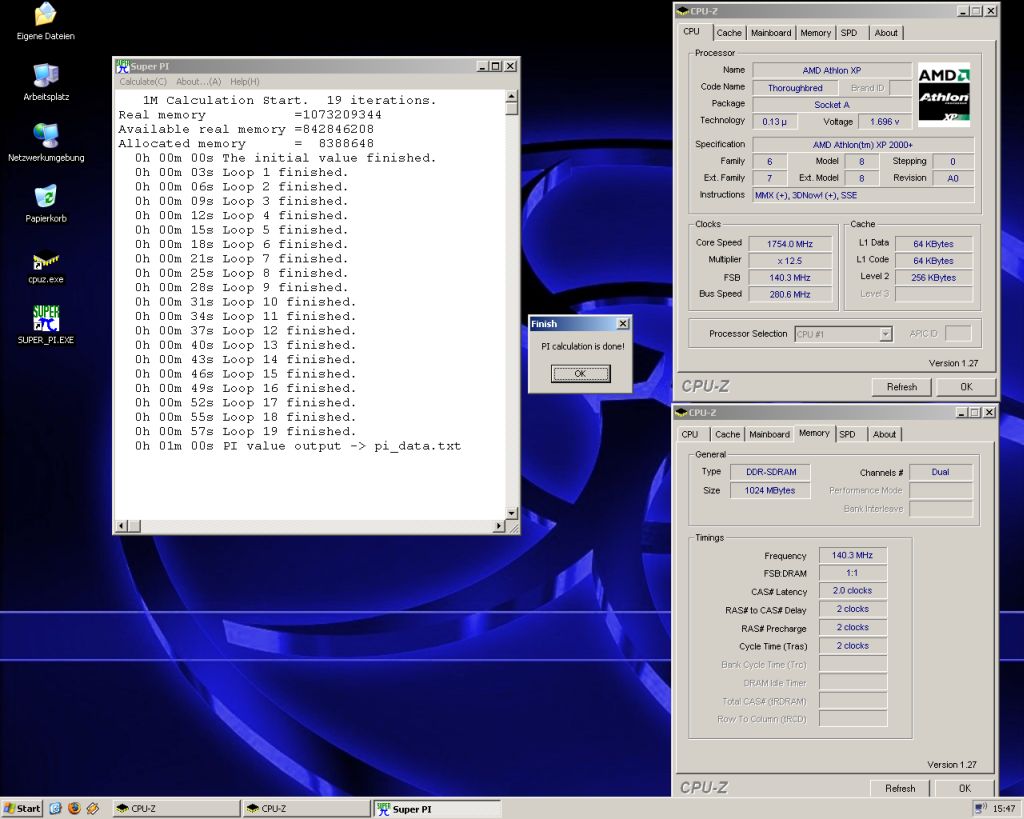The width and height of the screenshot is (1024, 819).
Task: Click Specification AMD Athlon(tm) XP 2000+ field
Action: tap(863, 145)
